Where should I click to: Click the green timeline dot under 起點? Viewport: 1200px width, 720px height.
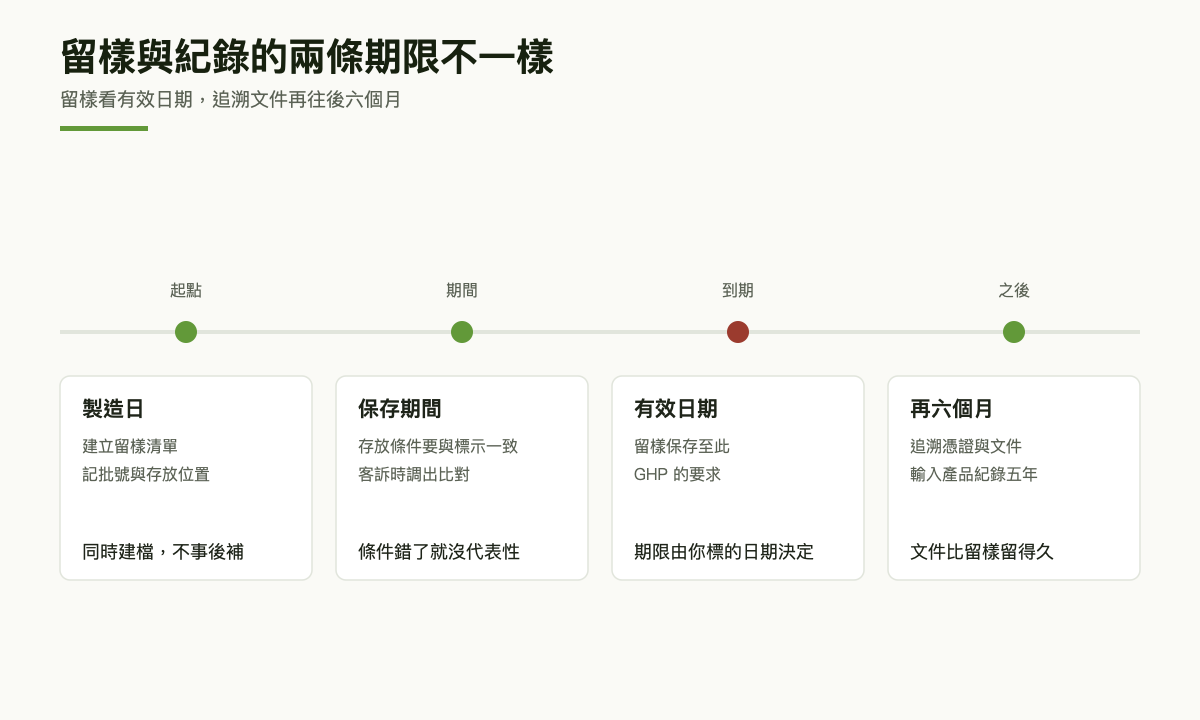(x=186, y=332)
